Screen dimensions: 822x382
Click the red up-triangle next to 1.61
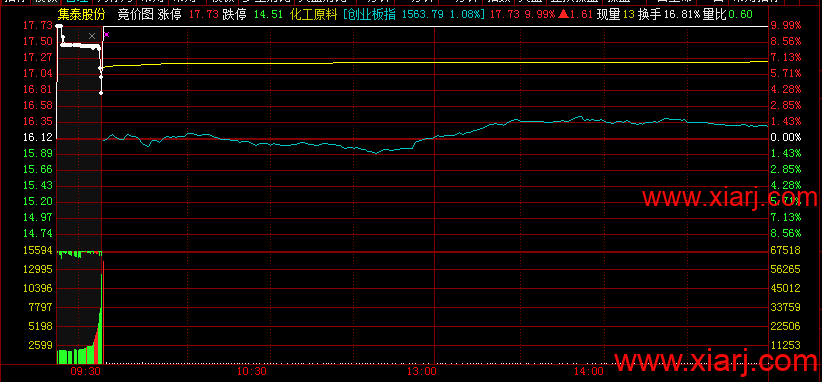[563, 15]
